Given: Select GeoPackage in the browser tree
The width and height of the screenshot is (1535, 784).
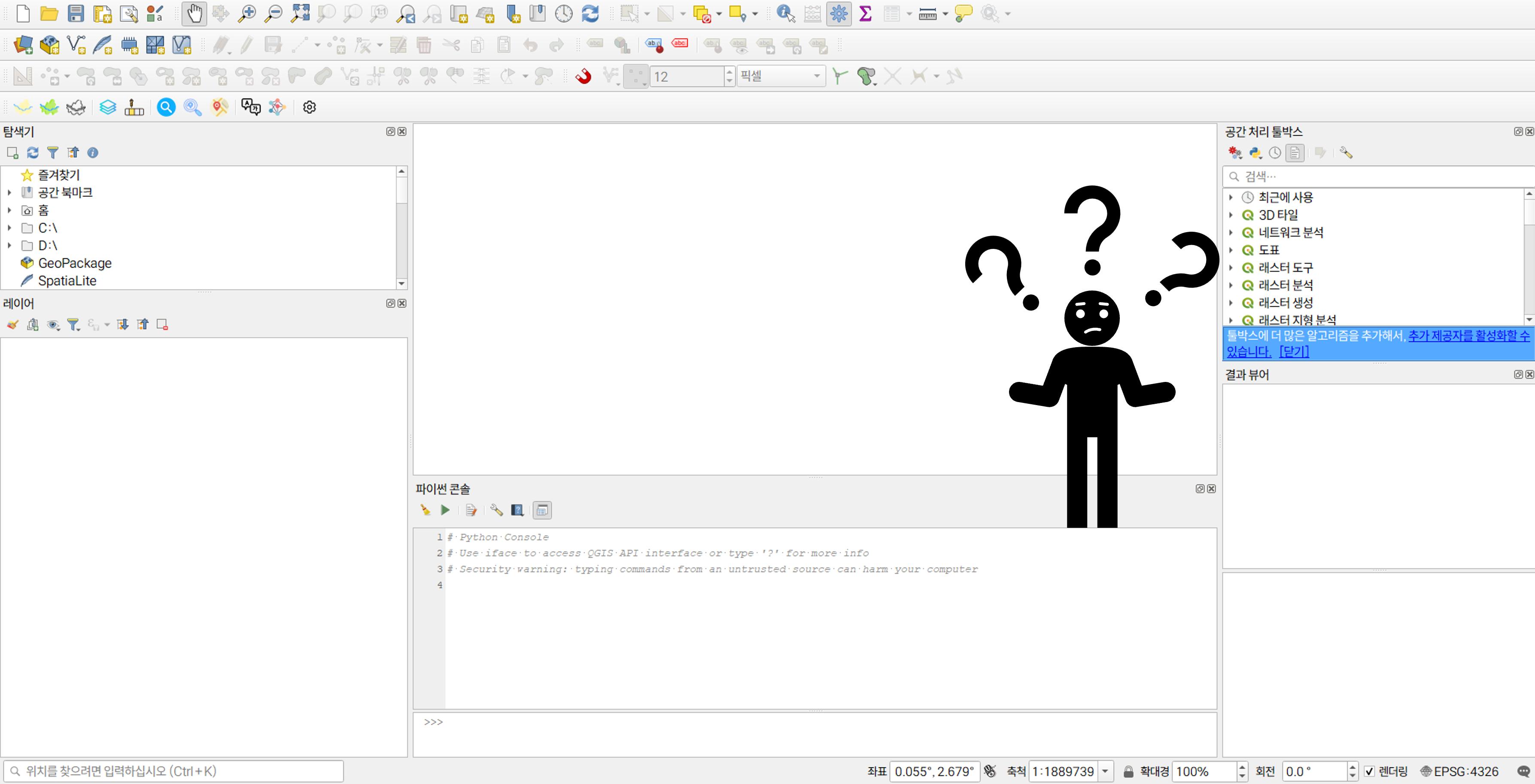Looking at the screenshot, I should [74, 263].
